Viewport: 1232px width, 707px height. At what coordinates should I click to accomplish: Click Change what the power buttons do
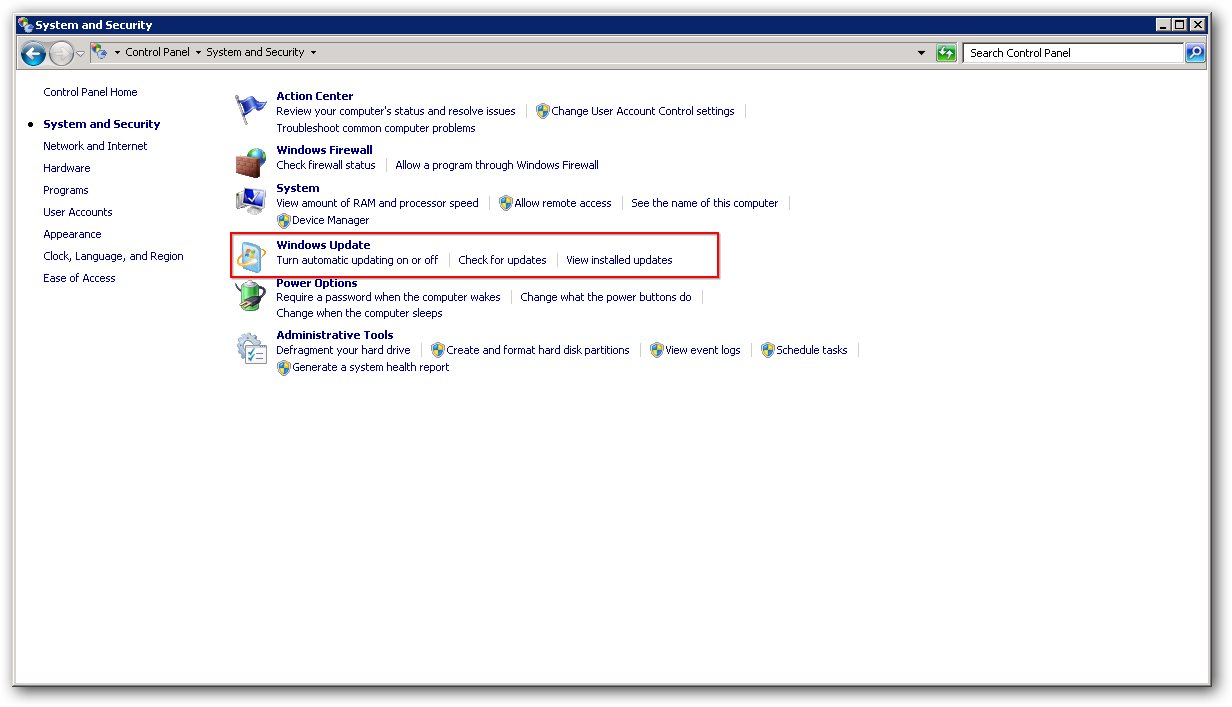point(606,297)
